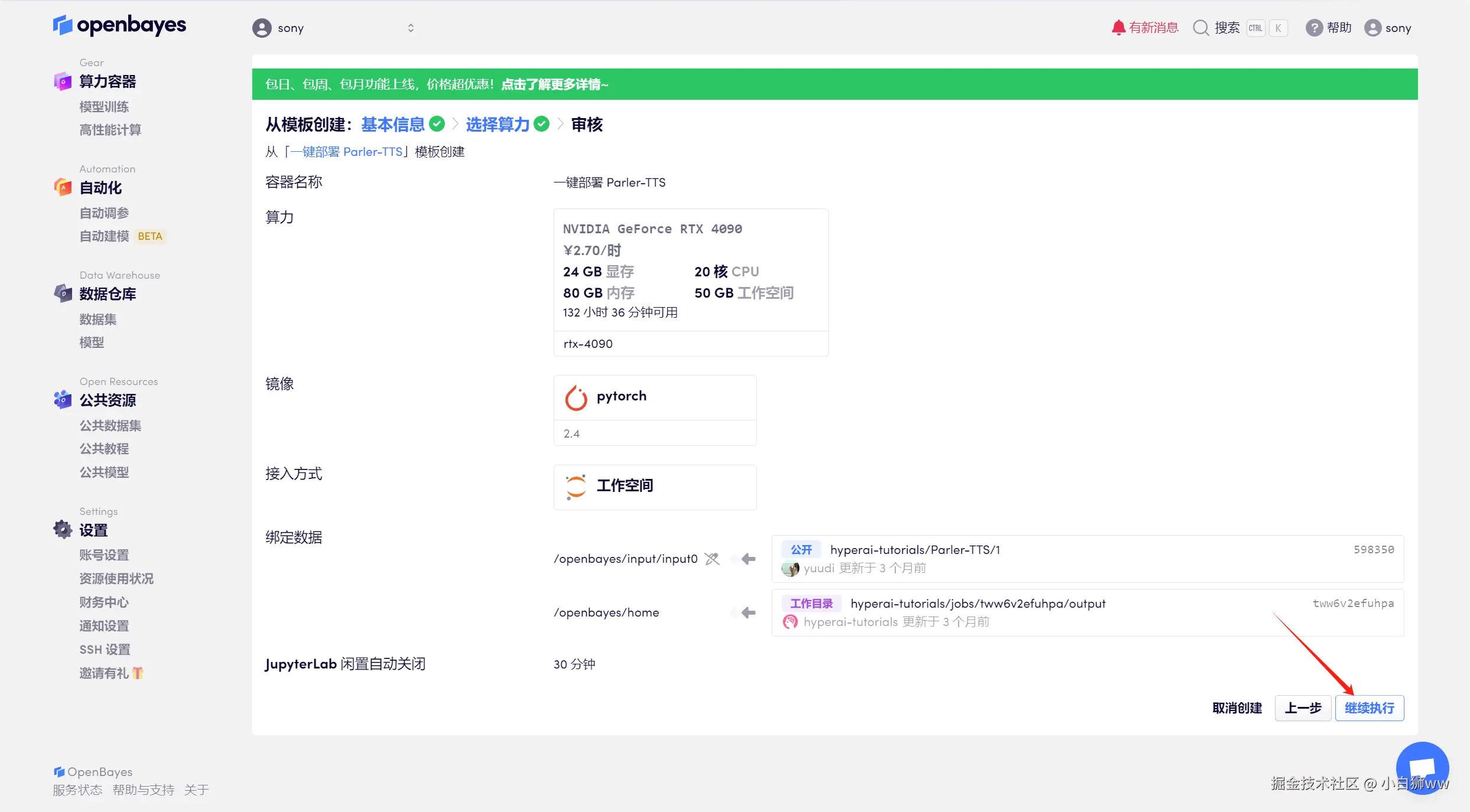Viewport: 1470px width, 812px height.
Task: Click the settings gear icon in sidebar
Action: (63, 530)
